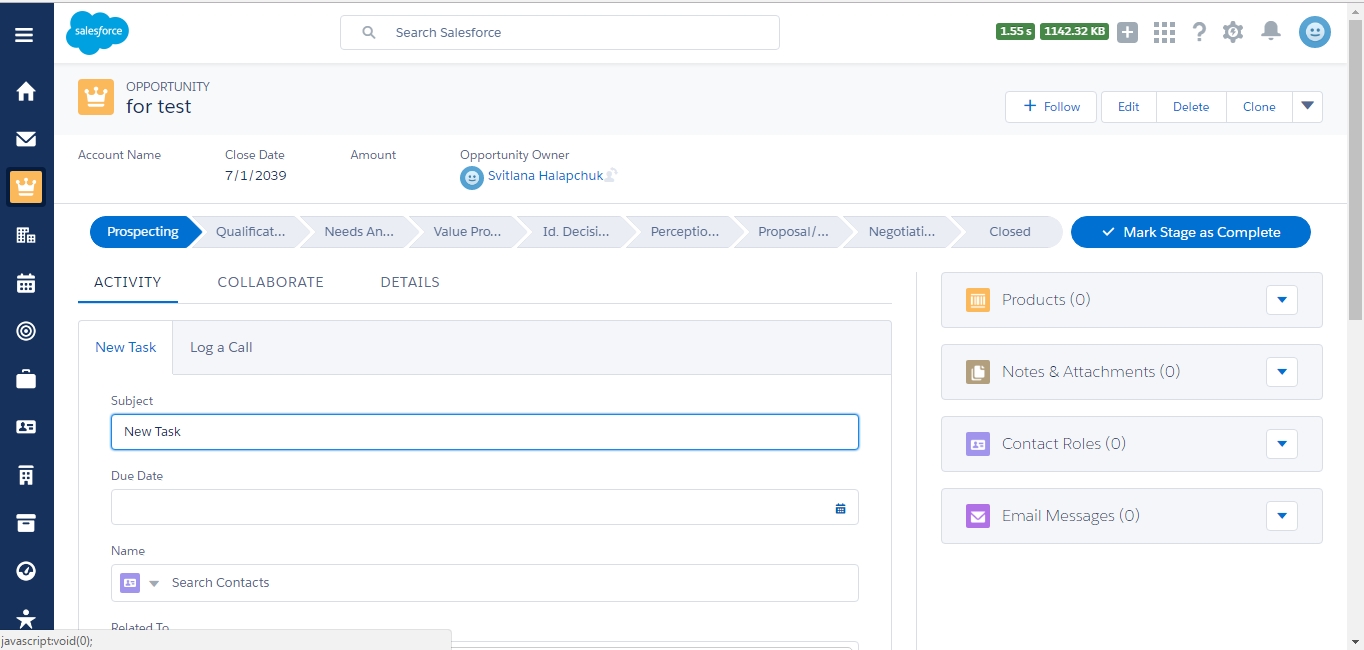This screenshot has width=1364, height=650.
Task: Select the Qualification stage in path
Action: (250, 232)
